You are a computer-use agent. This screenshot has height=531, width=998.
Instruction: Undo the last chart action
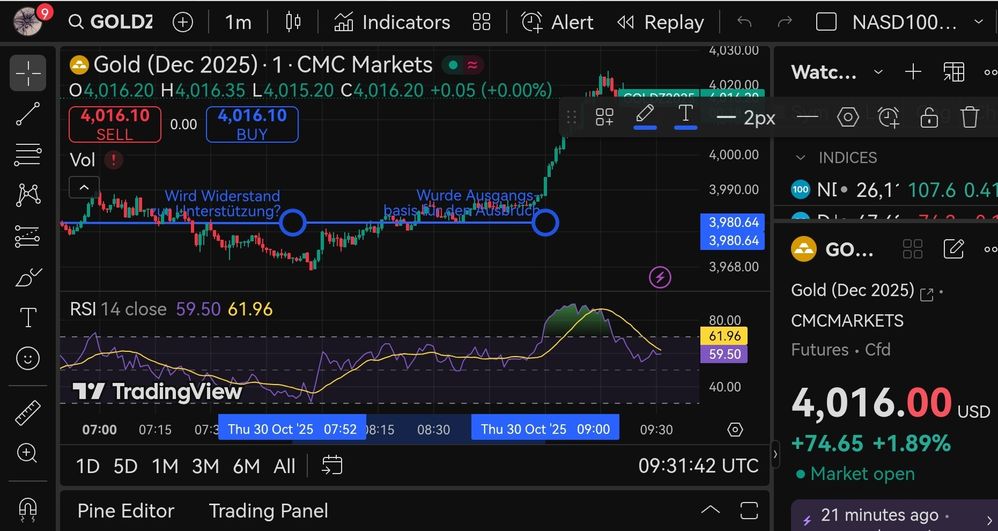744,22
